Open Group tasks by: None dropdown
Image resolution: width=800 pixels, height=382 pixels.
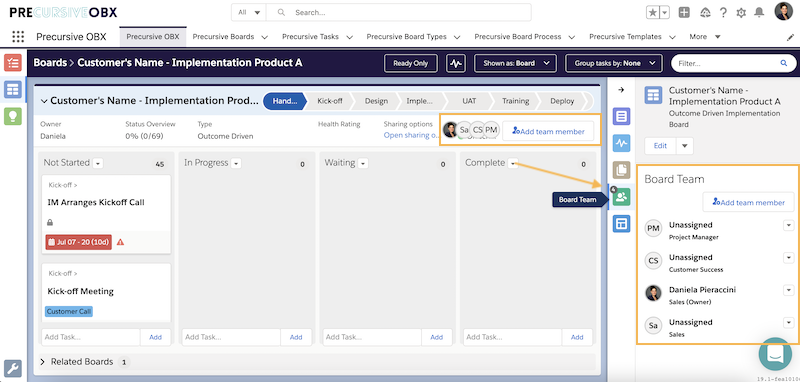[x=614, y=63]
